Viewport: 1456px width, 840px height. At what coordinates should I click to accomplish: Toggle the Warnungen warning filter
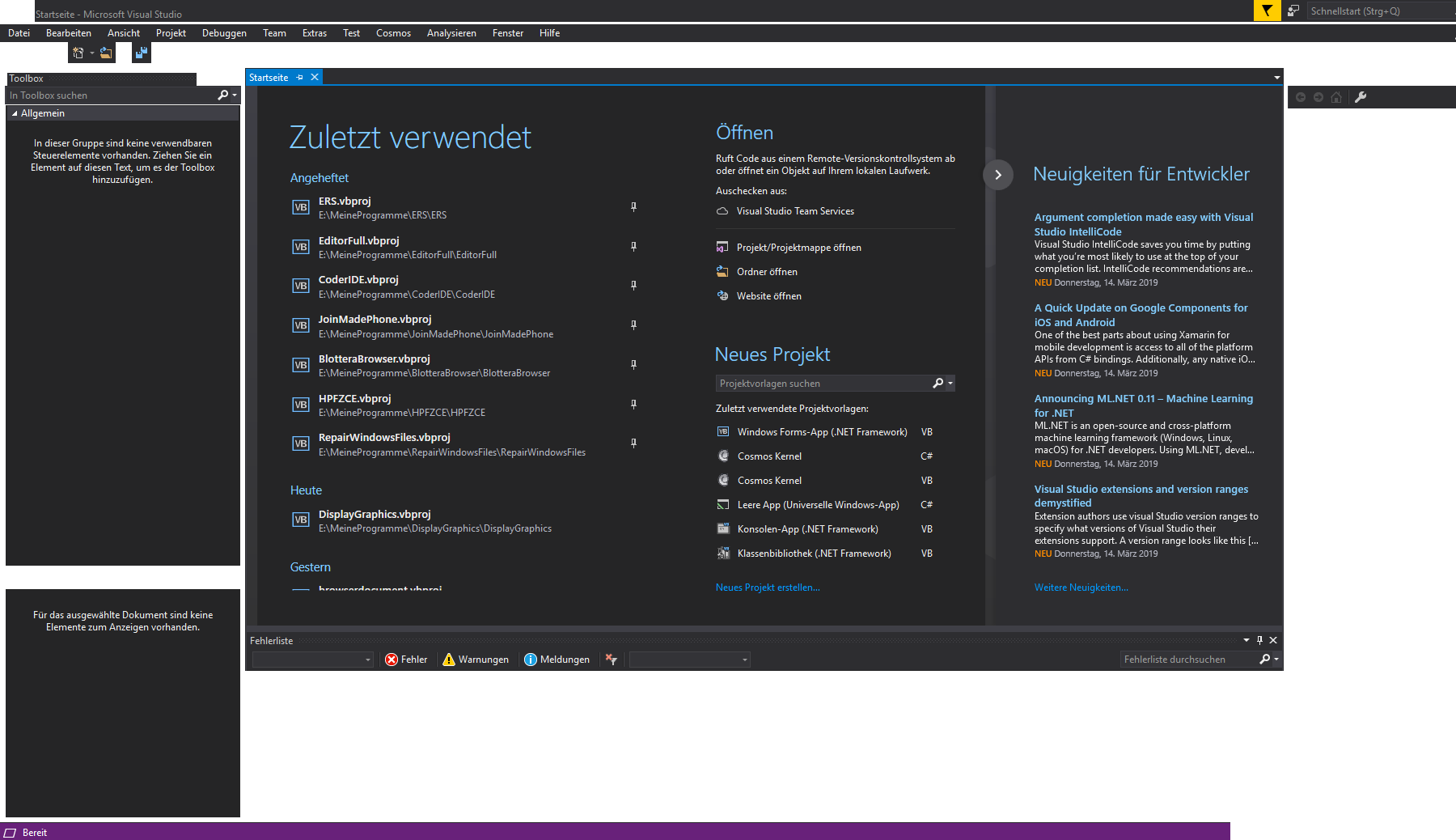pyautogui.click(x=476, y=660)
